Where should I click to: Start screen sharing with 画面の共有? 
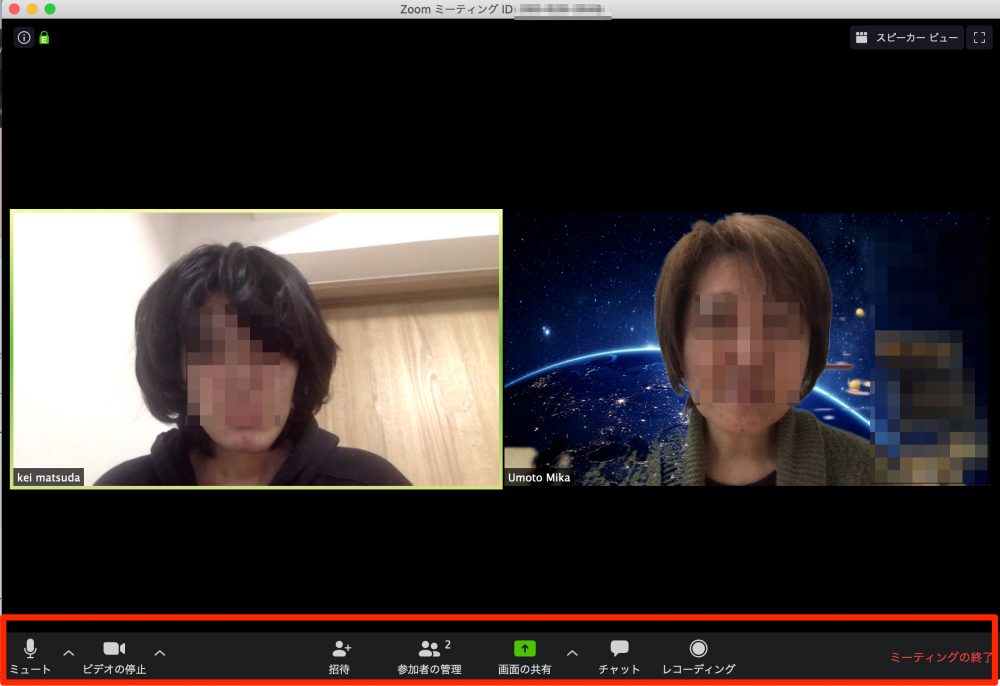(525, 650)
